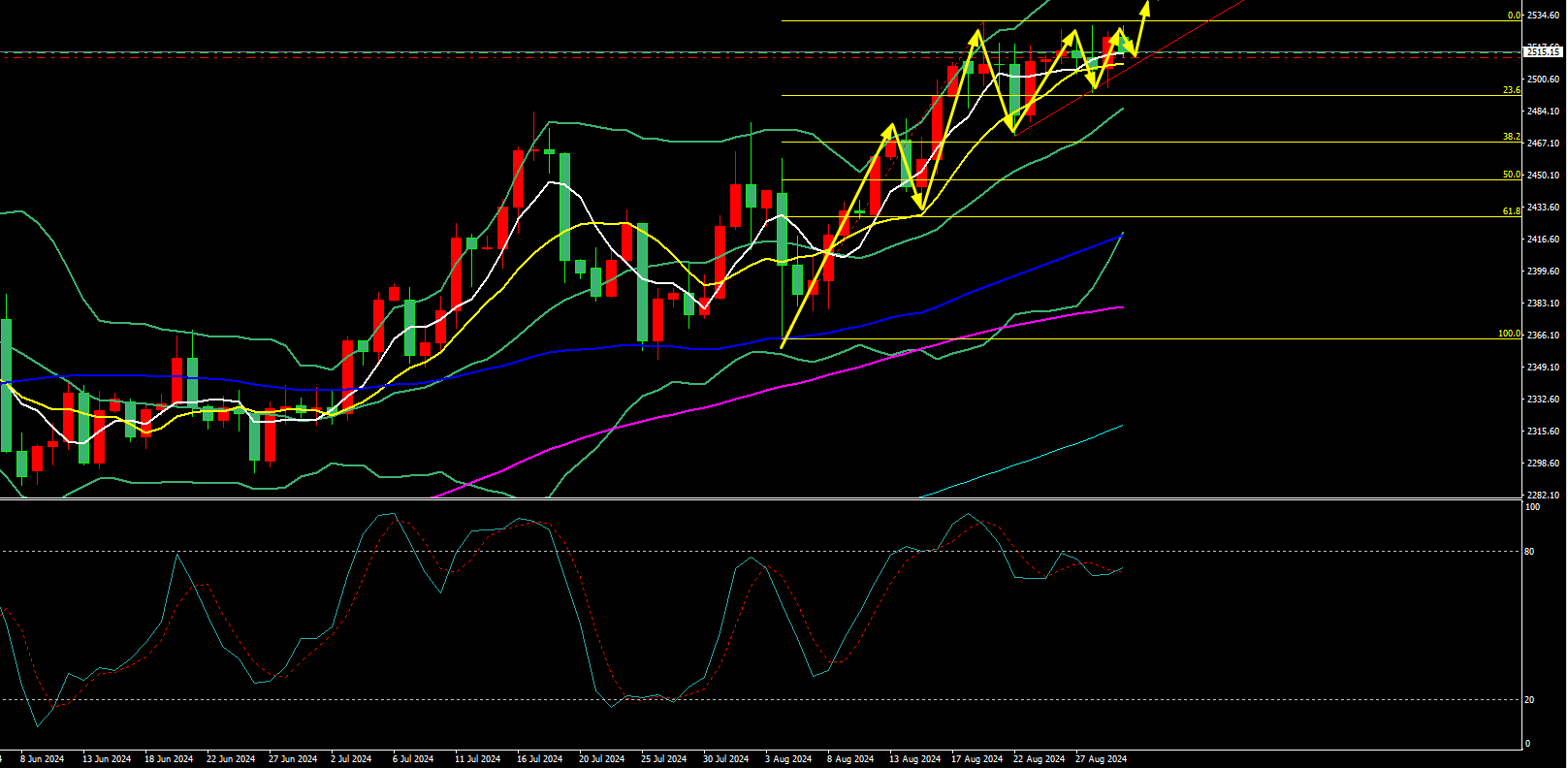This screenshot has height=768, width=1568.
Task: Click the 20 Jul 2024 date label
Action: [x=601, y=759]
